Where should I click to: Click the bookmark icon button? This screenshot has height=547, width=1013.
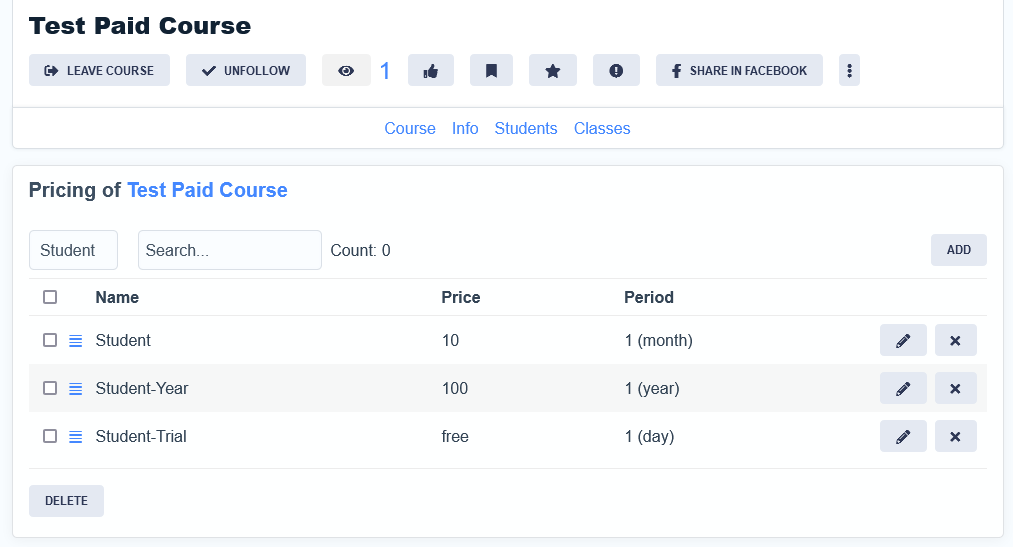click(x=491, y=71)
